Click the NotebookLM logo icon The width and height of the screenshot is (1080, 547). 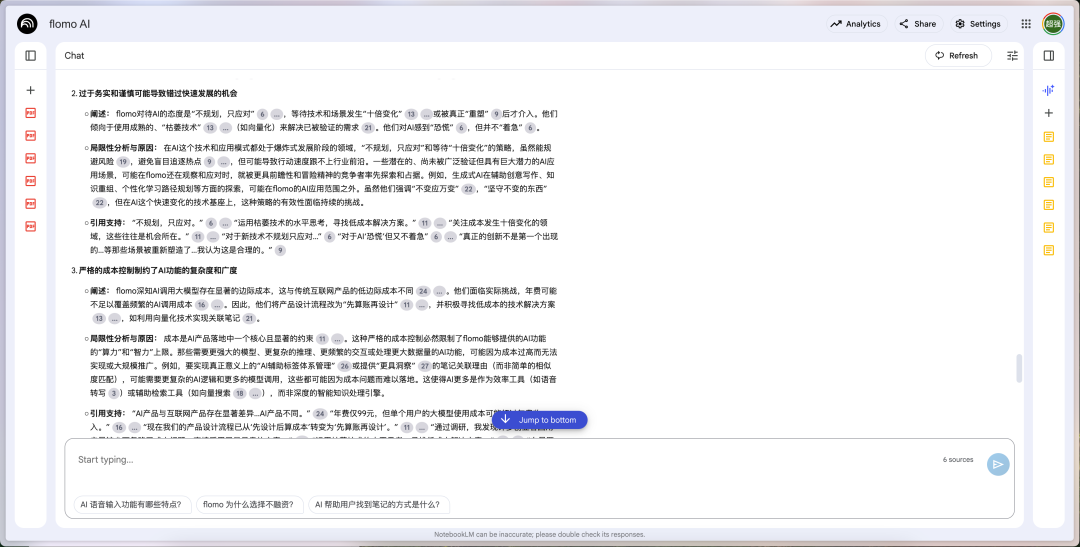tap(28, 23)
